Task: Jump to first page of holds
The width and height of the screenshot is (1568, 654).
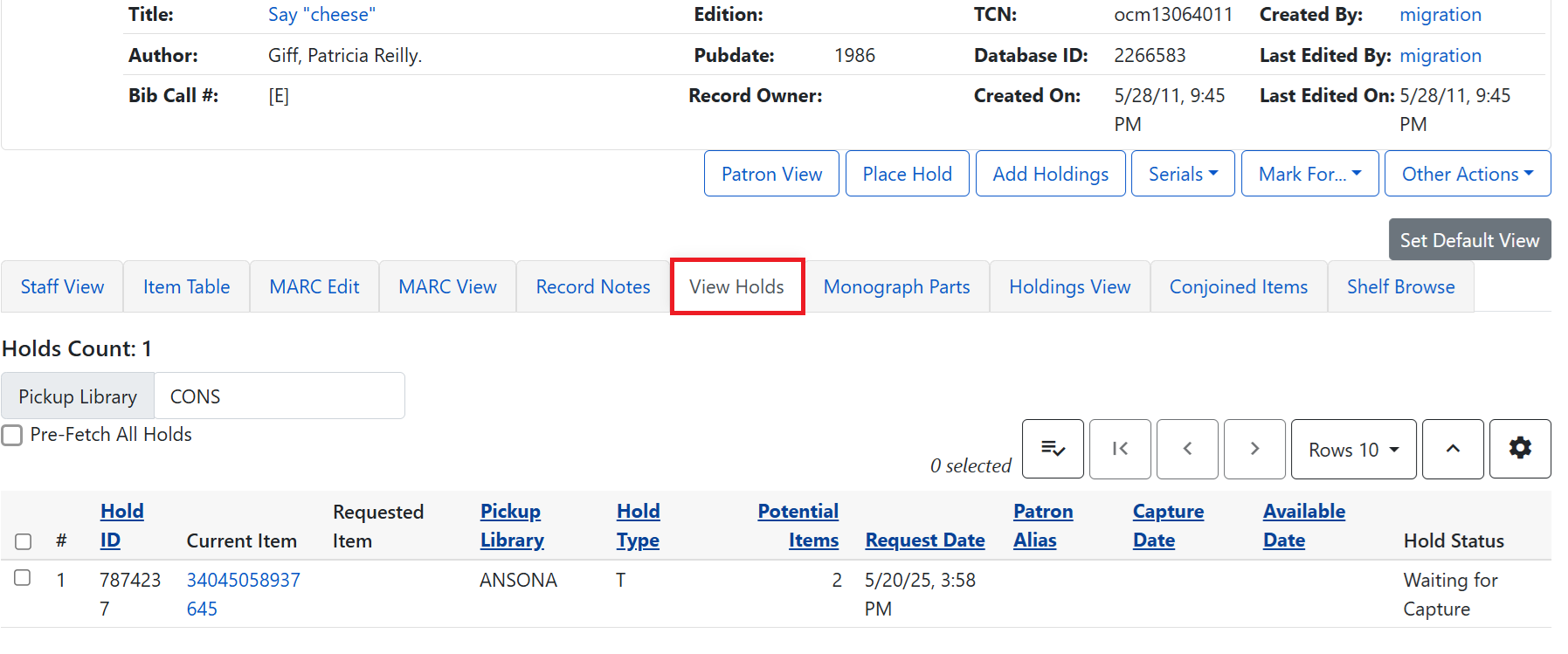Action: 1120,449
